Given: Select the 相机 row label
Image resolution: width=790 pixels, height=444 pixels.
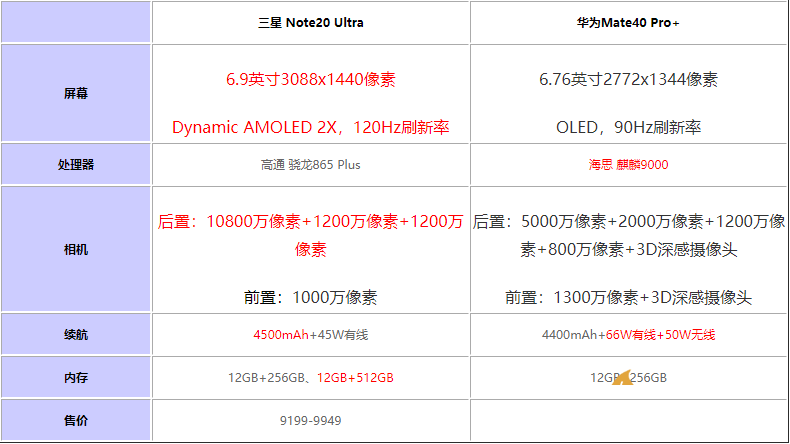Looking at the screenshot, I should (x=76, y=249).
